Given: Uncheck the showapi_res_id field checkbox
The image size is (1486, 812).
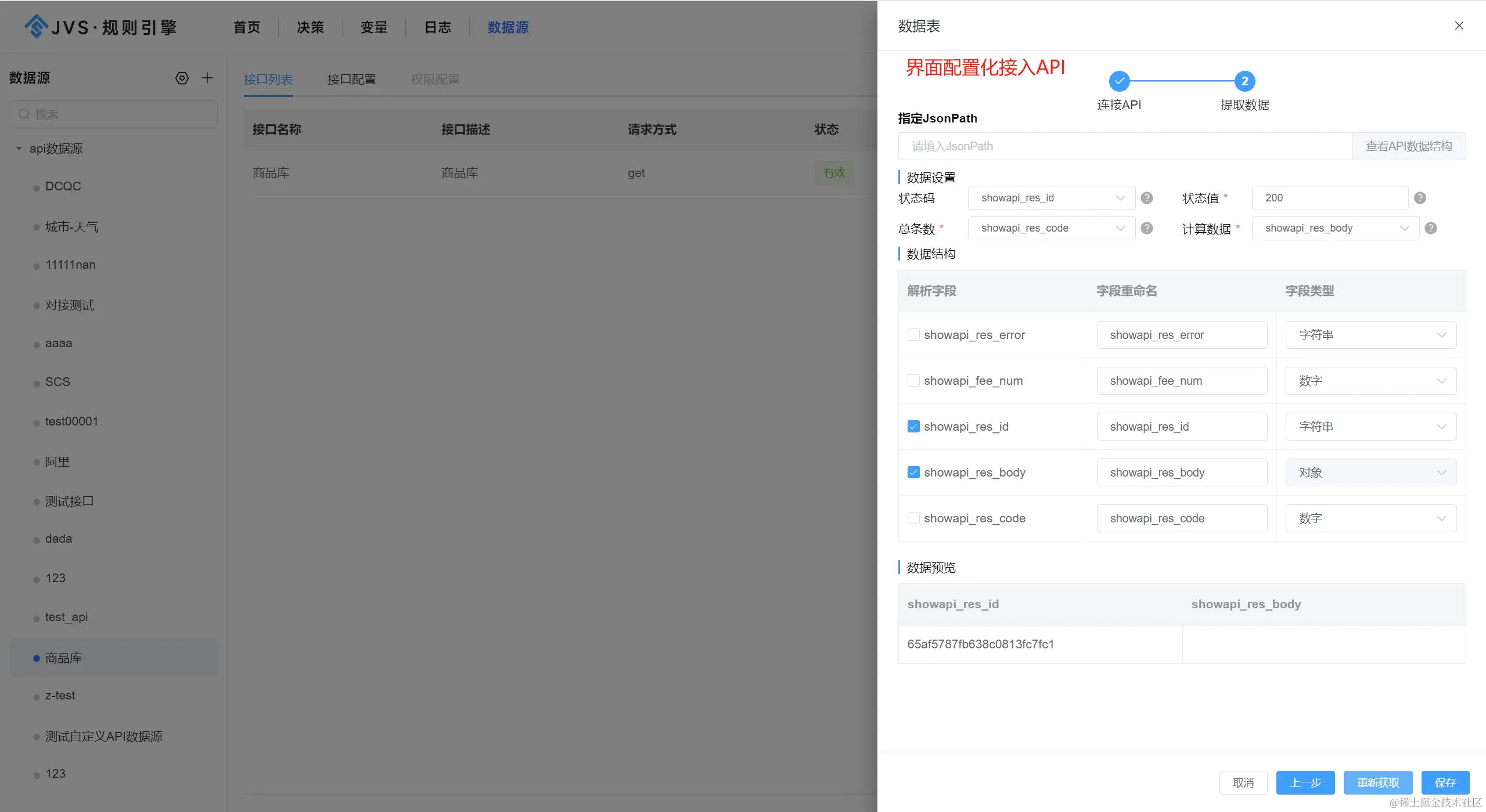Looking at the screenshot, I should click(x=913, y=427).
